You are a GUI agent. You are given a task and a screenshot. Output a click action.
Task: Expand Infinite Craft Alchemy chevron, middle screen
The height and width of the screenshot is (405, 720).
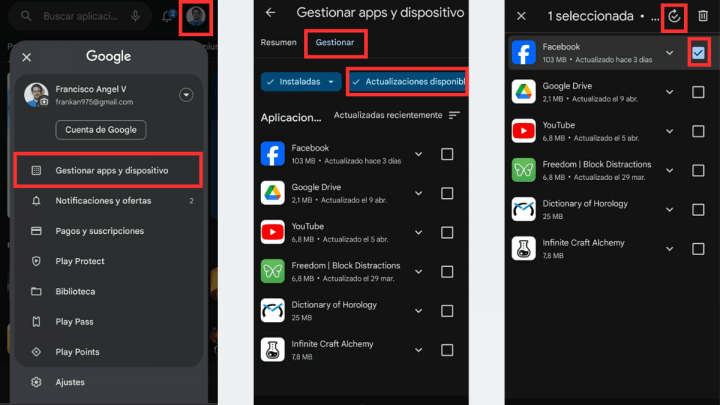(418, 350)
